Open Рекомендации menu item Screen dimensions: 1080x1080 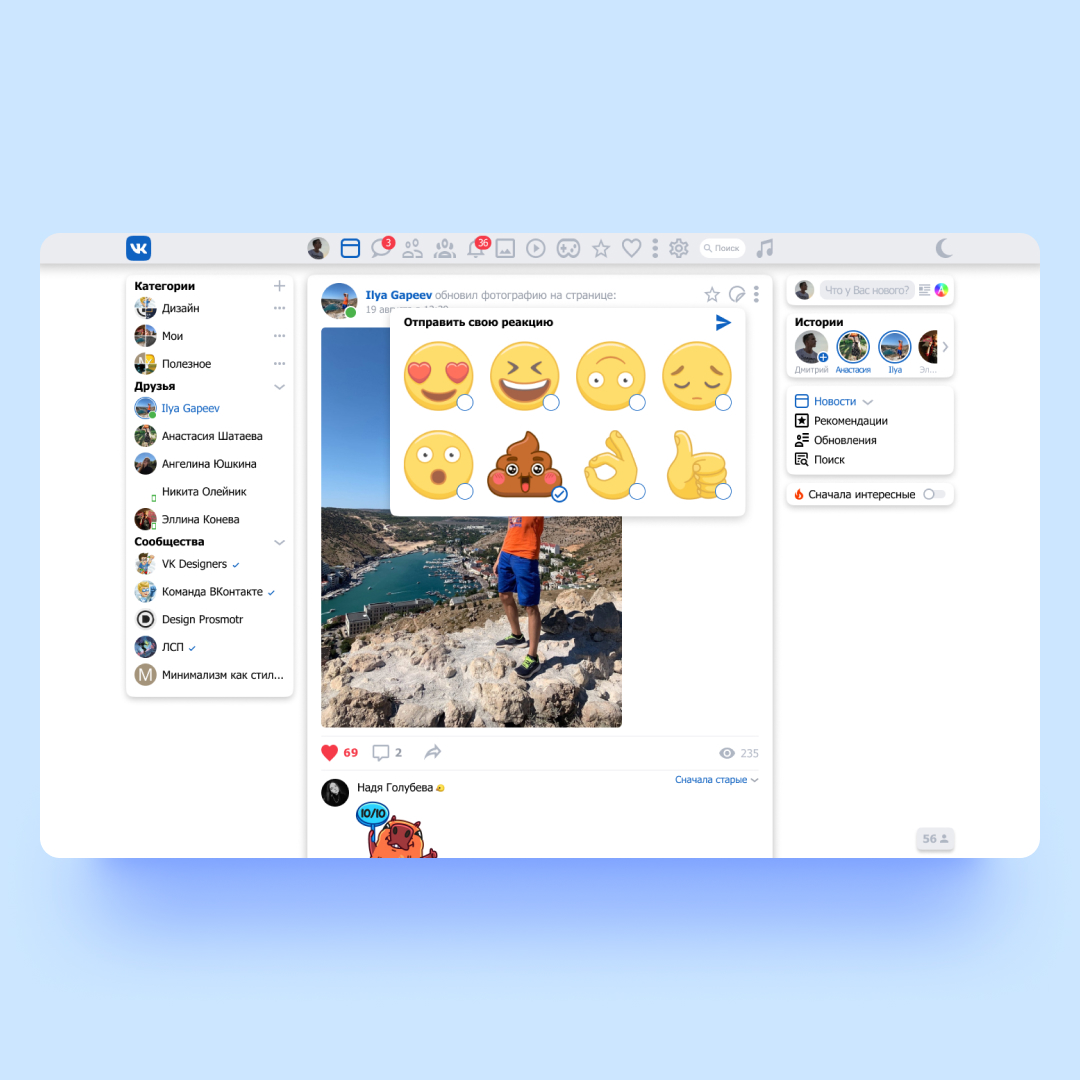[841, 421]
